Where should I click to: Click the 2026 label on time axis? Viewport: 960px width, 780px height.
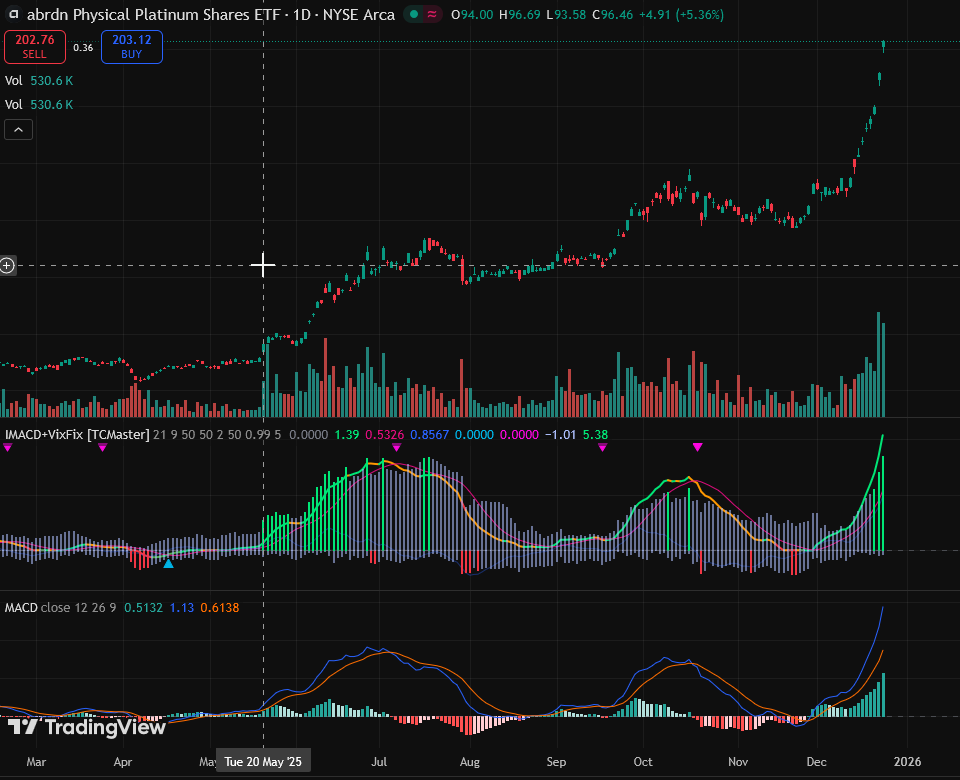[907, 762]
